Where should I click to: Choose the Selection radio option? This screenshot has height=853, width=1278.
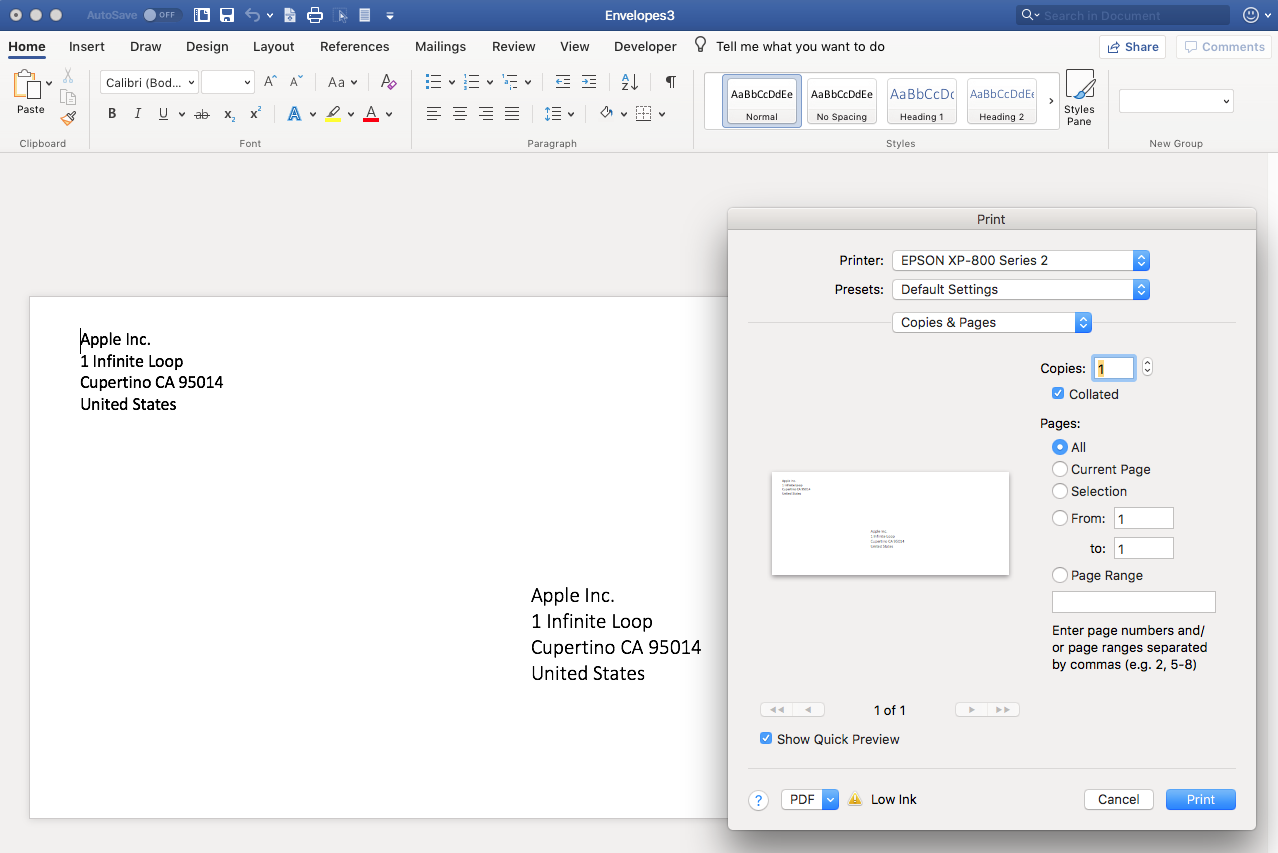pyautogui.click(x=1060, y=491)
